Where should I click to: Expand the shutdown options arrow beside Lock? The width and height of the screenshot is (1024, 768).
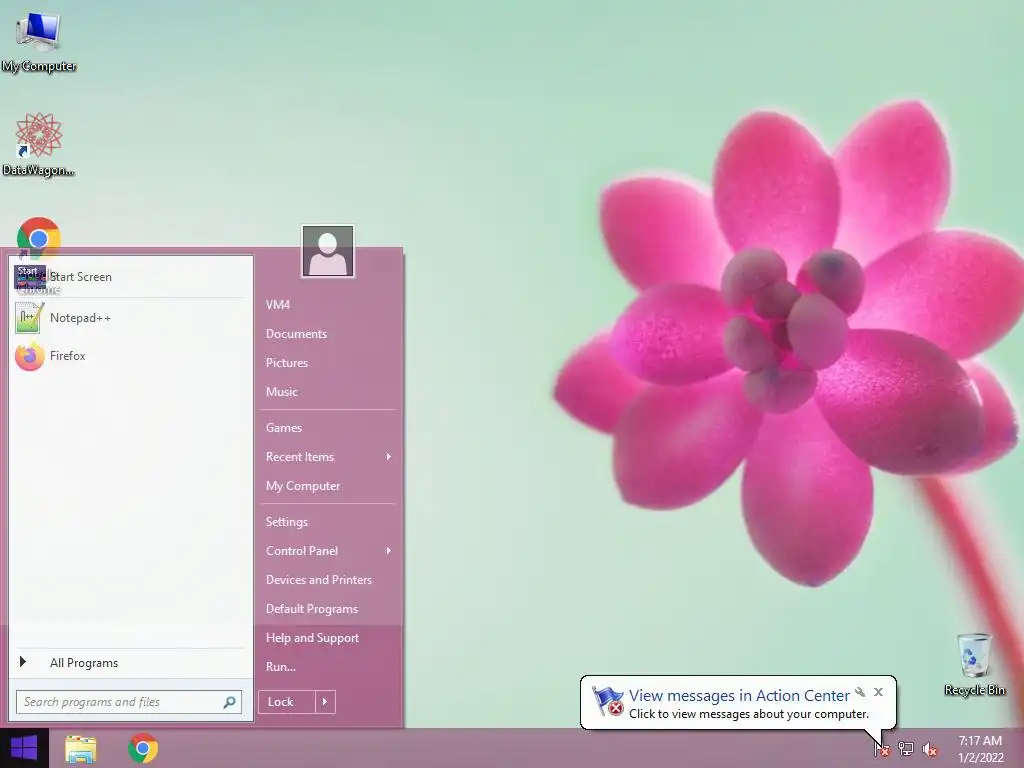325,702
